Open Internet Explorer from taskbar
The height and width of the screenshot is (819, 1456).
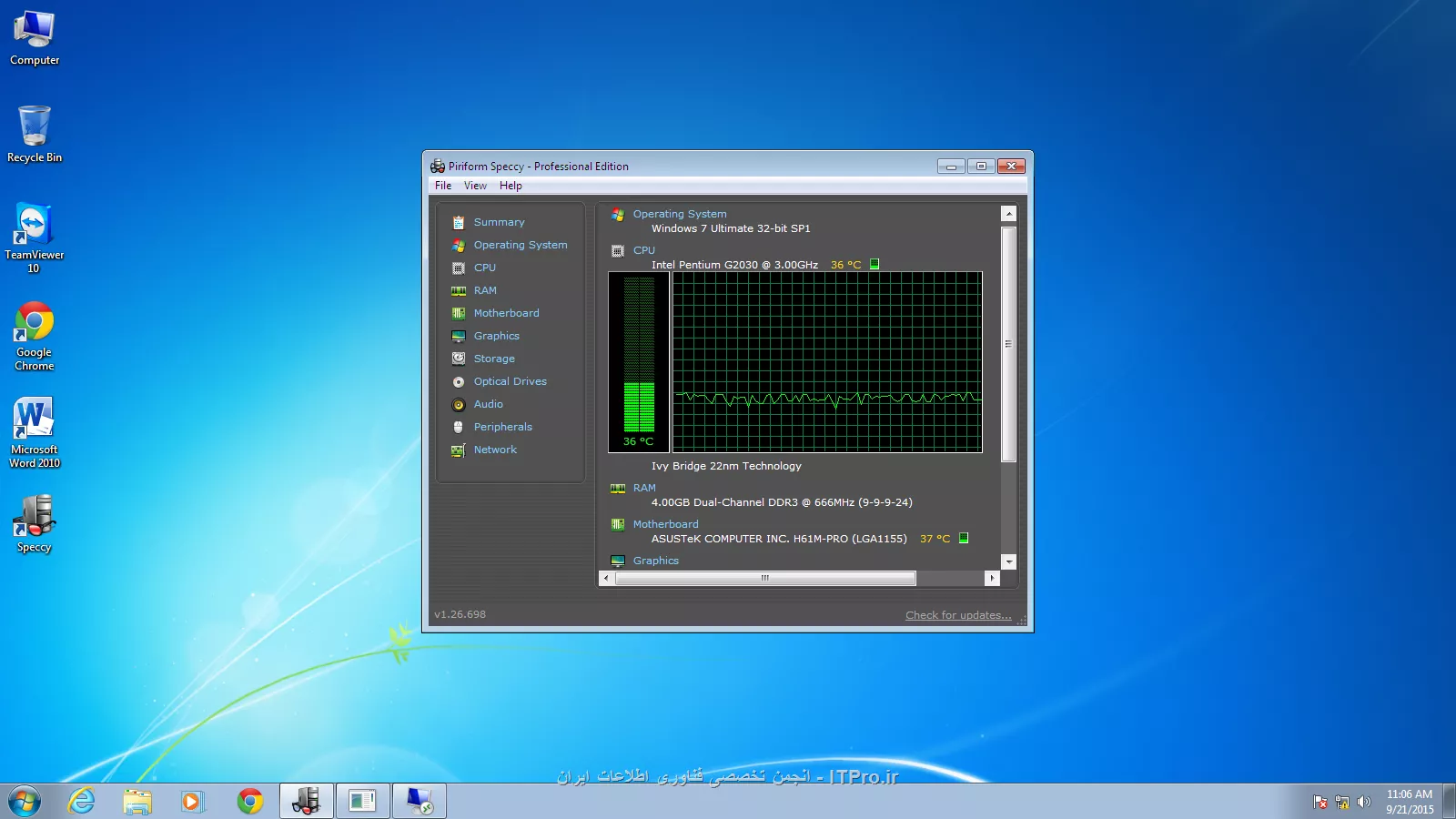click(x=82, y=801)
